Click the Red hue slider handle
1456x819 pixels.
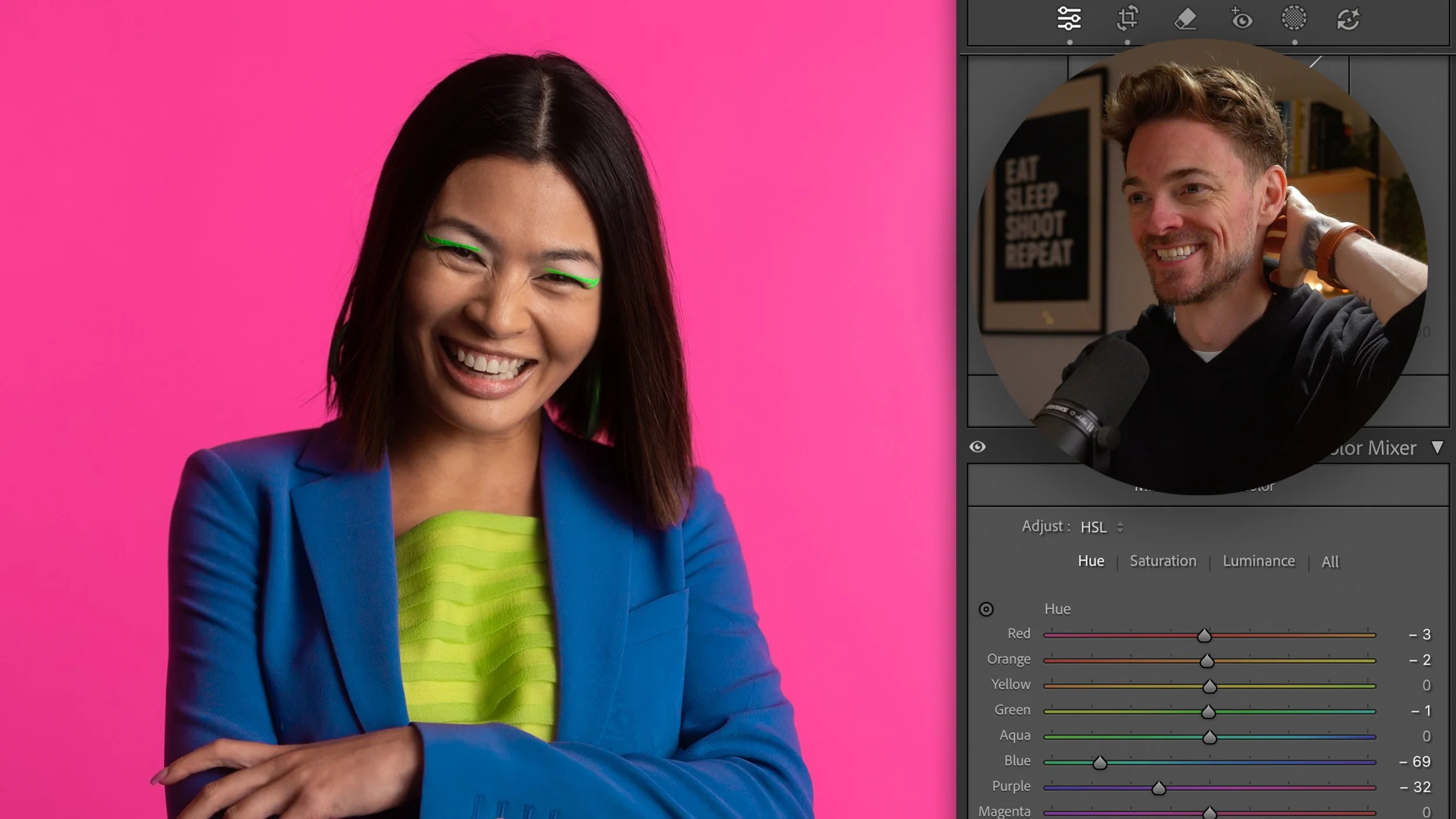1204,636
